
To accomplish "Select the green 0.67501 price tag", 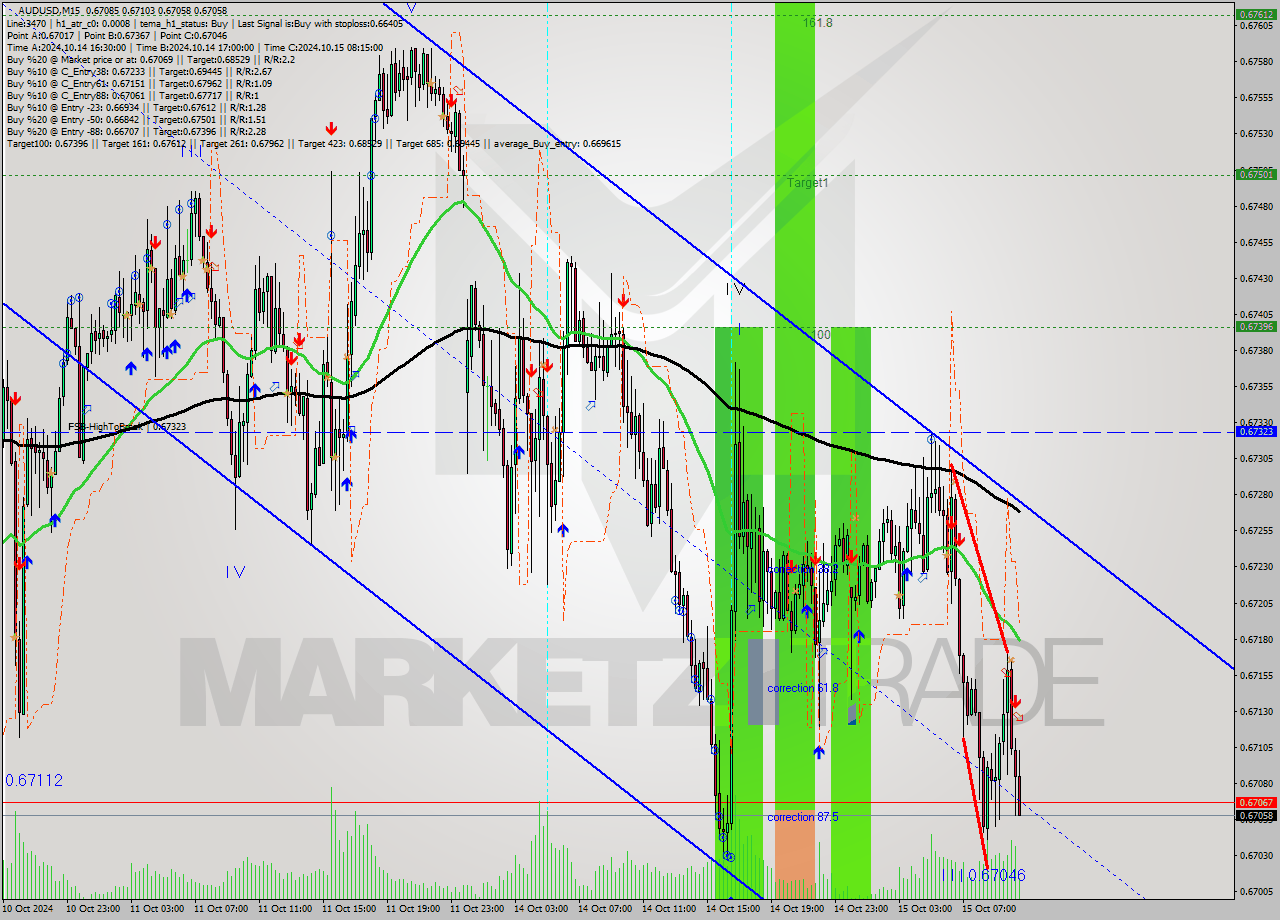I will 1256,174.
